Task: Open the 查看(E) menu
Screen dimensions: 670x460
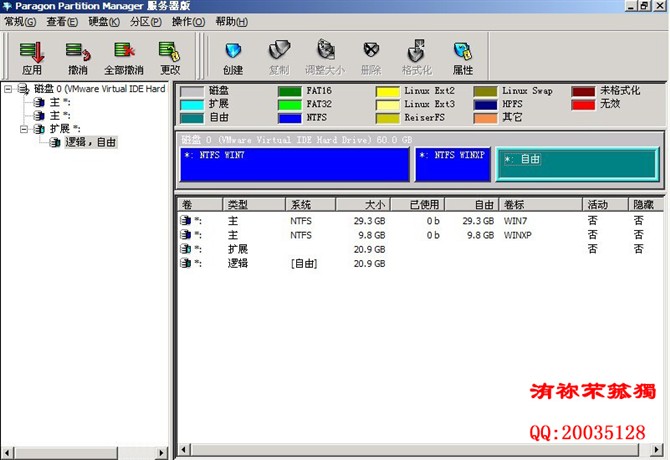Action: click(x=62, y=22)
